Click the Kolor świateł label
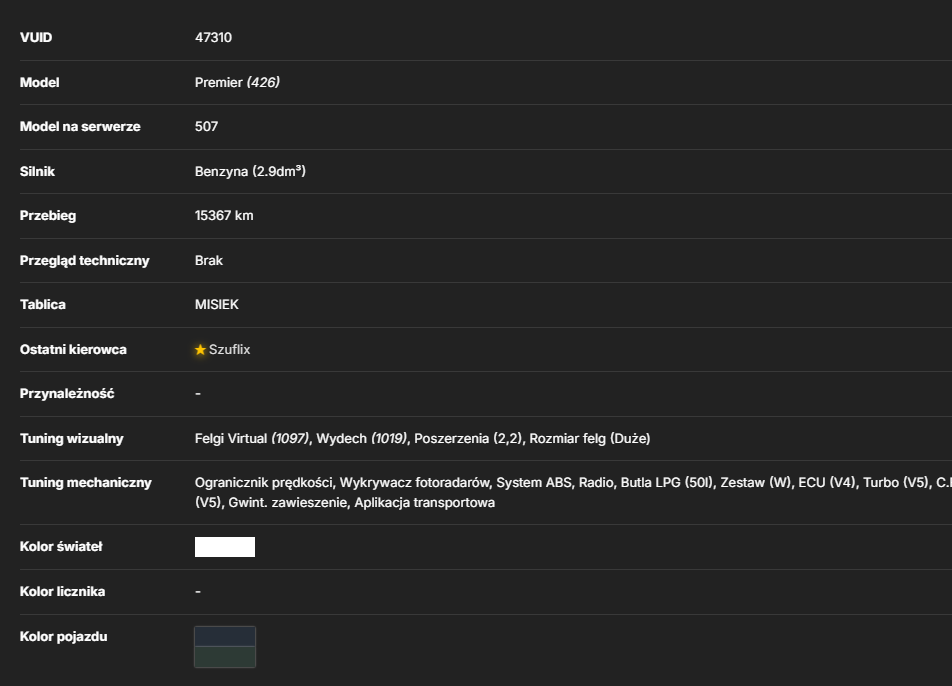 click(x=61, y=546)
